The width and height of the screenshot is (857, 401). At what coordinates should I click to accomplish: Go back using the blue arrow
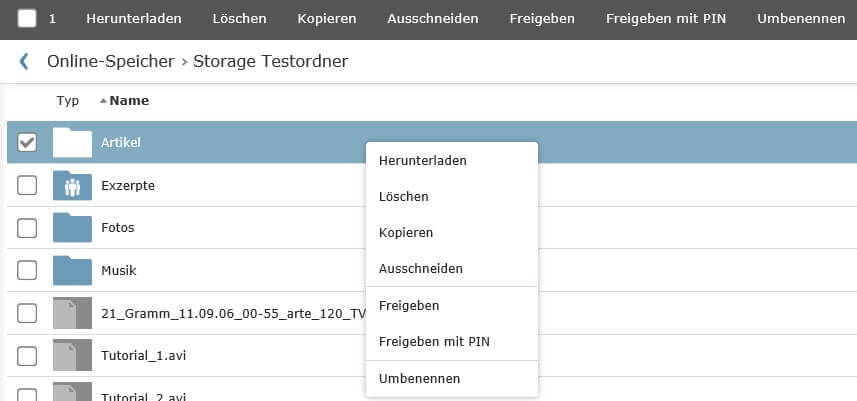click(24, 61)
